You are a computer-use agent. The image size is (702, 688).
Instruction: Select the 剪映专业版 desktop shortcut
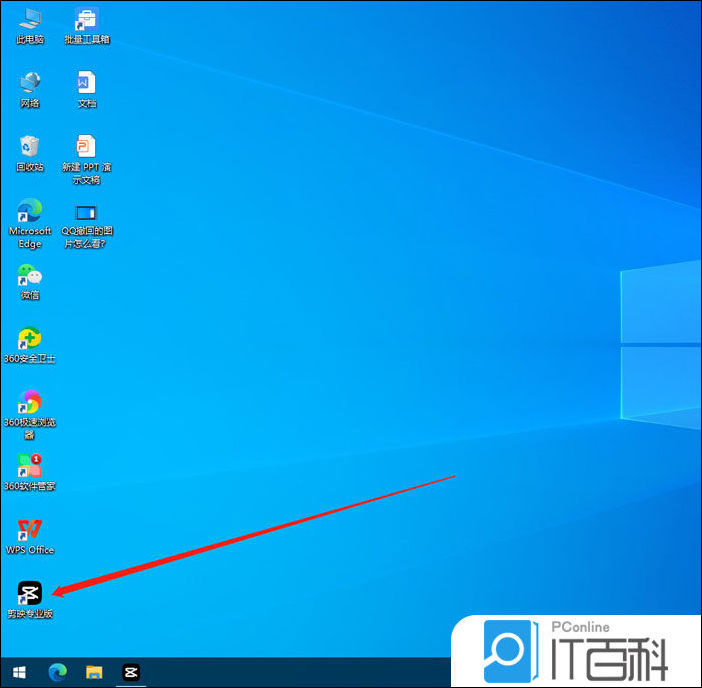pyautogui.click(x=30, y=594)
